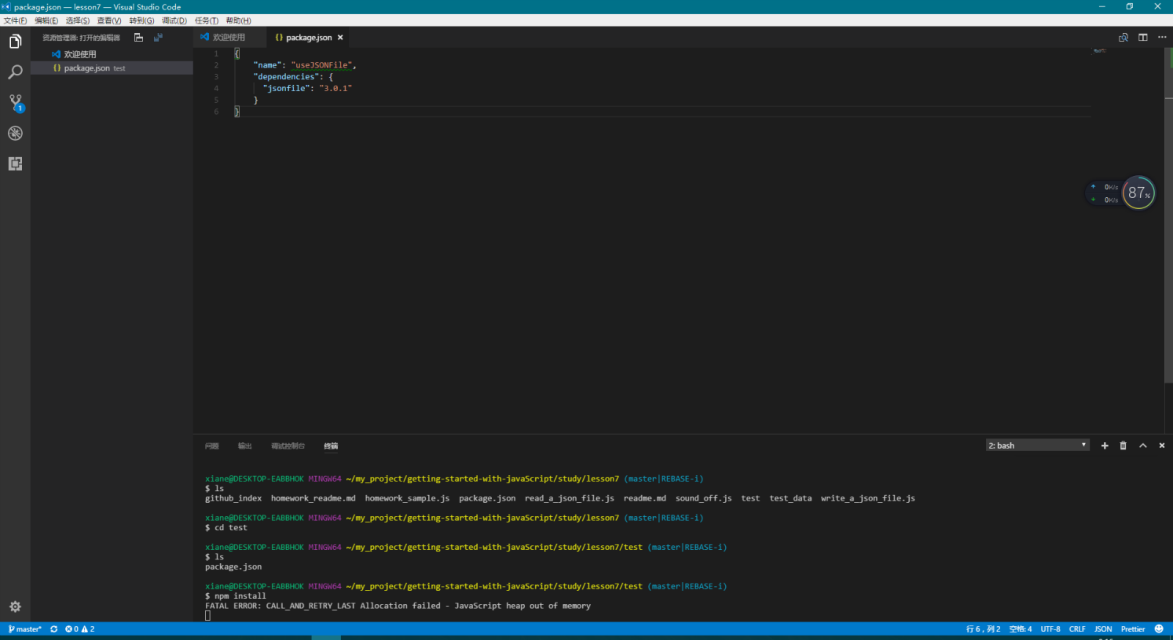The image size is (1173, 640).
Task: Maximize the terminal panel with up chevron
Action: pyautogui.click(x=1143, y=446)
